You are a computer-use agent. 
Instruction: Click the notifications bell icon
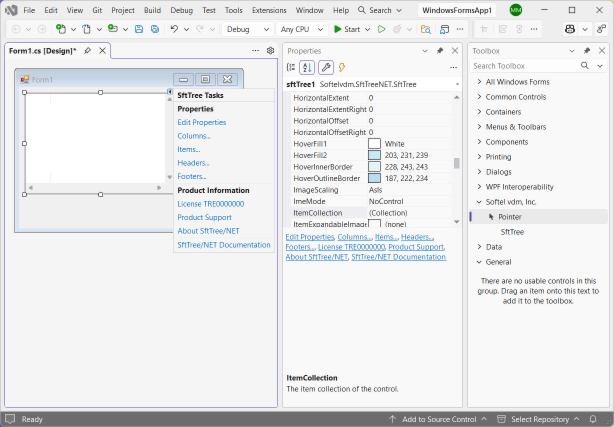click(593, 419)
